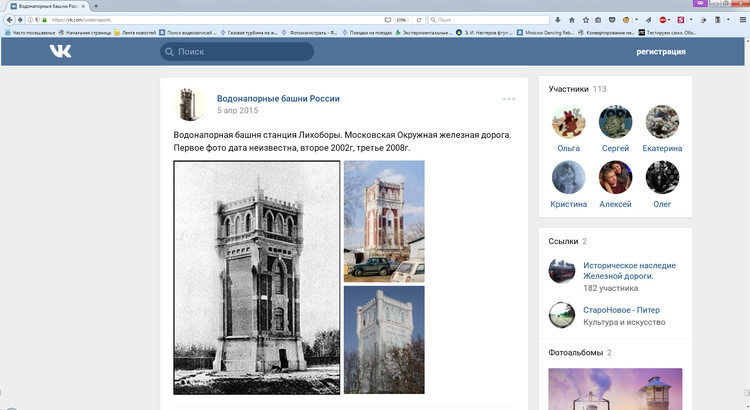Close the Водонапорные башни России tab
Viewport: 750px width, 410px height.
[x=83, y=6]
